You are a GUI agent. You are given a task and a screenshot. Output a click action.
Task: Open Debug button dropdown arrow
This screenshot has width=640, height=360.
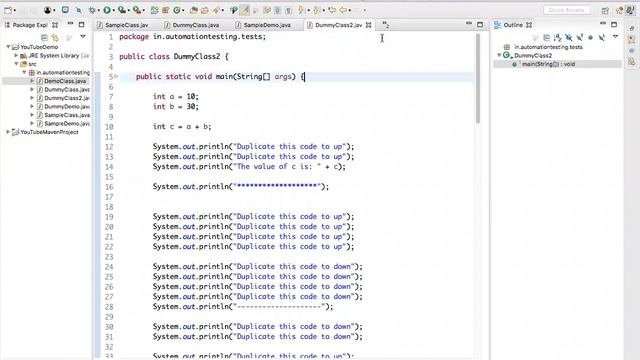pyautogui.click(x=98, y=11)
